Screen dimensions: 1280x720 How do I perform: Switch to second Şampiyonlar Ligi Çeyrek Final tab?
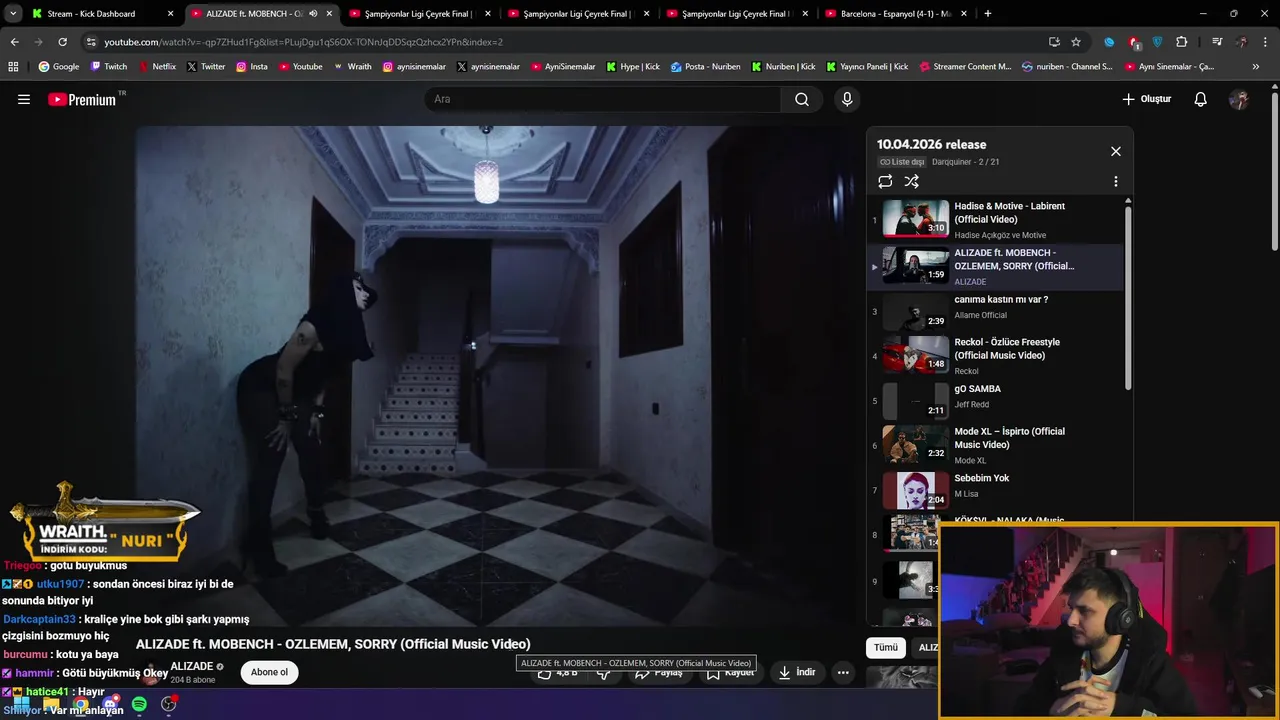coord(578,13)
